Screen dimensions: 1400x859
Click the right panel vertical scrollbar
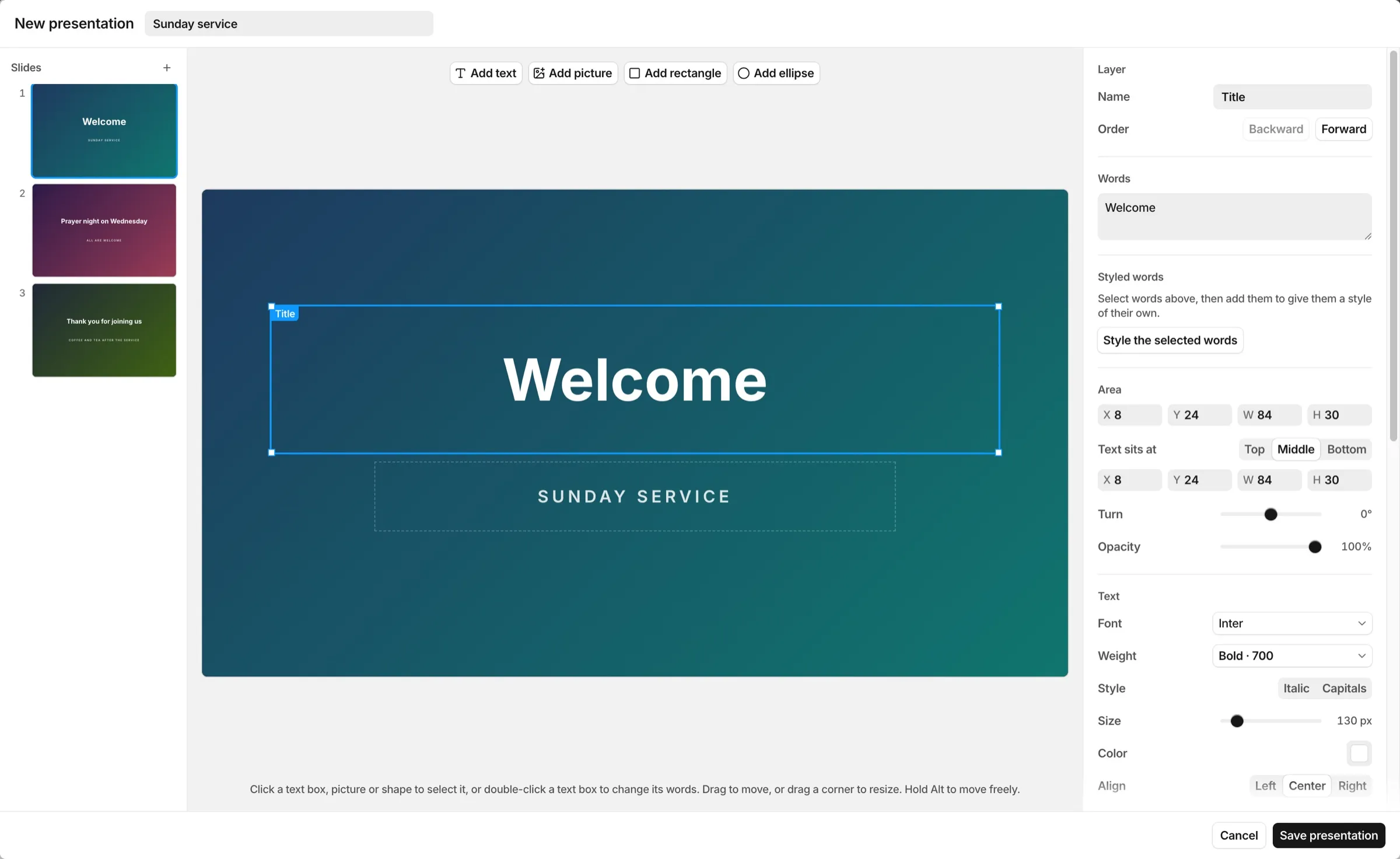coord(1393,246)
